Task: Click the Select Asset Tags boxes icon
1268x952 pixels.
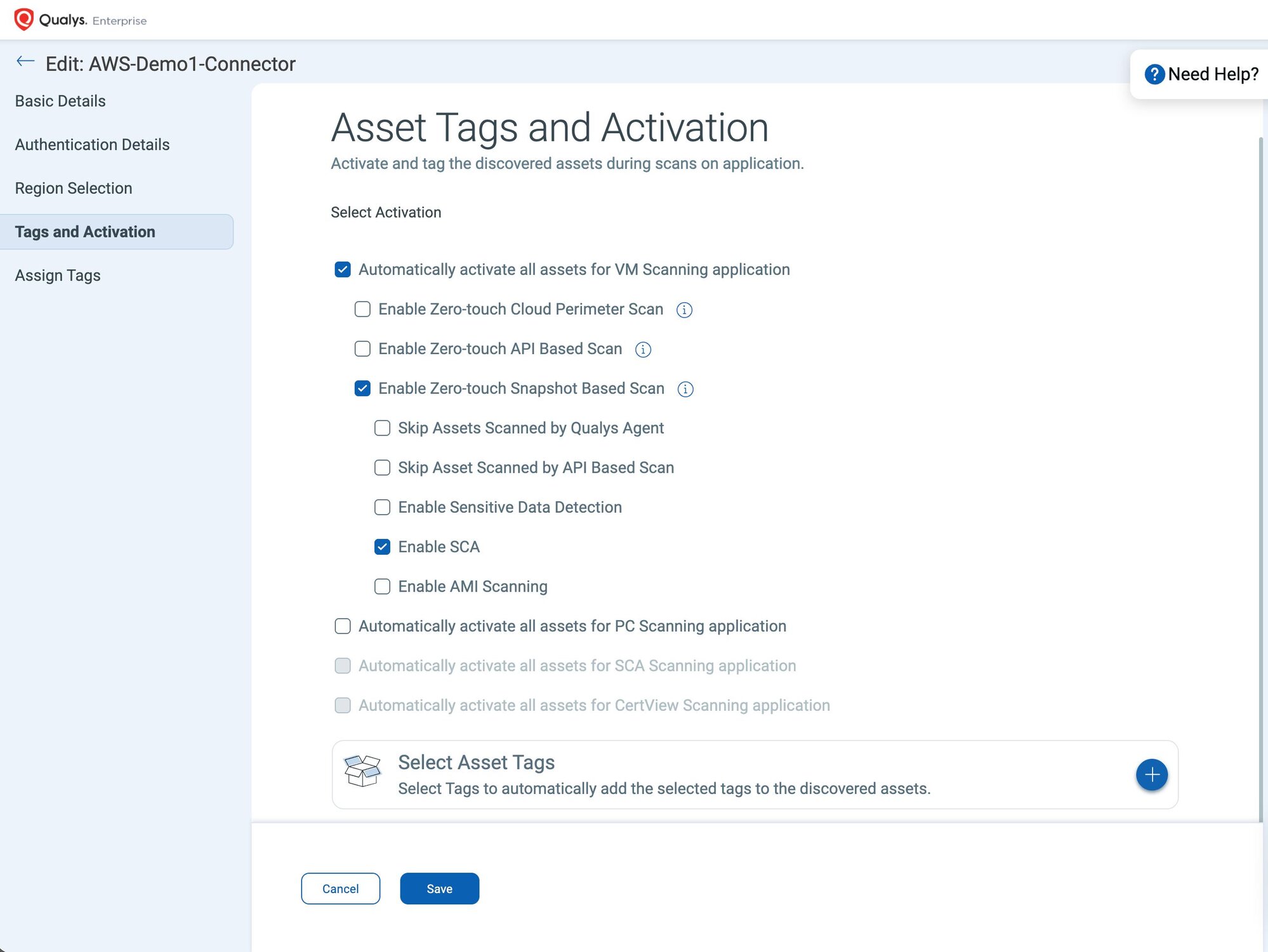Action: (362, 770)
